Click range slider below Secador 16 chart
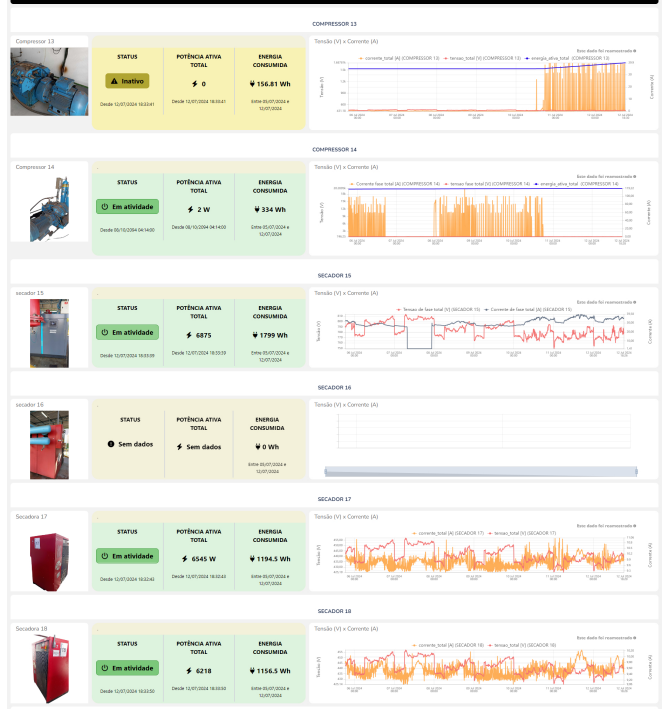The image size is (672, 709). [481, 472]
